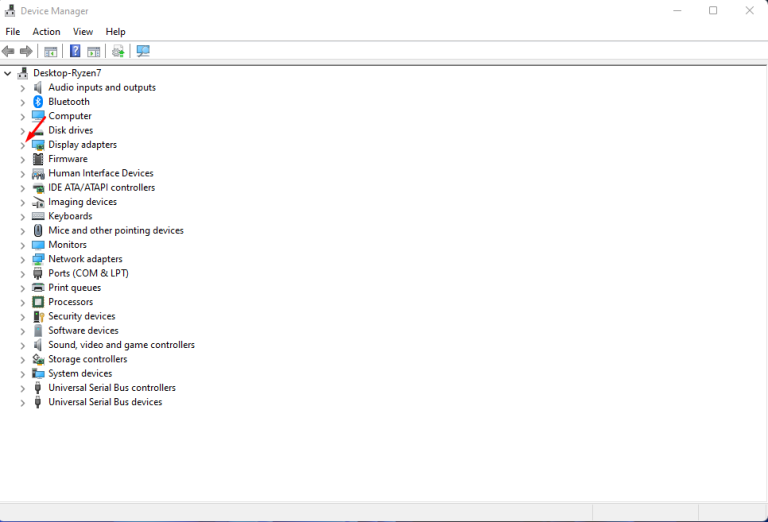Screen dimensions: 768x522
Task: Expand the Disk drives category
Action: click(x=23, y=131)
